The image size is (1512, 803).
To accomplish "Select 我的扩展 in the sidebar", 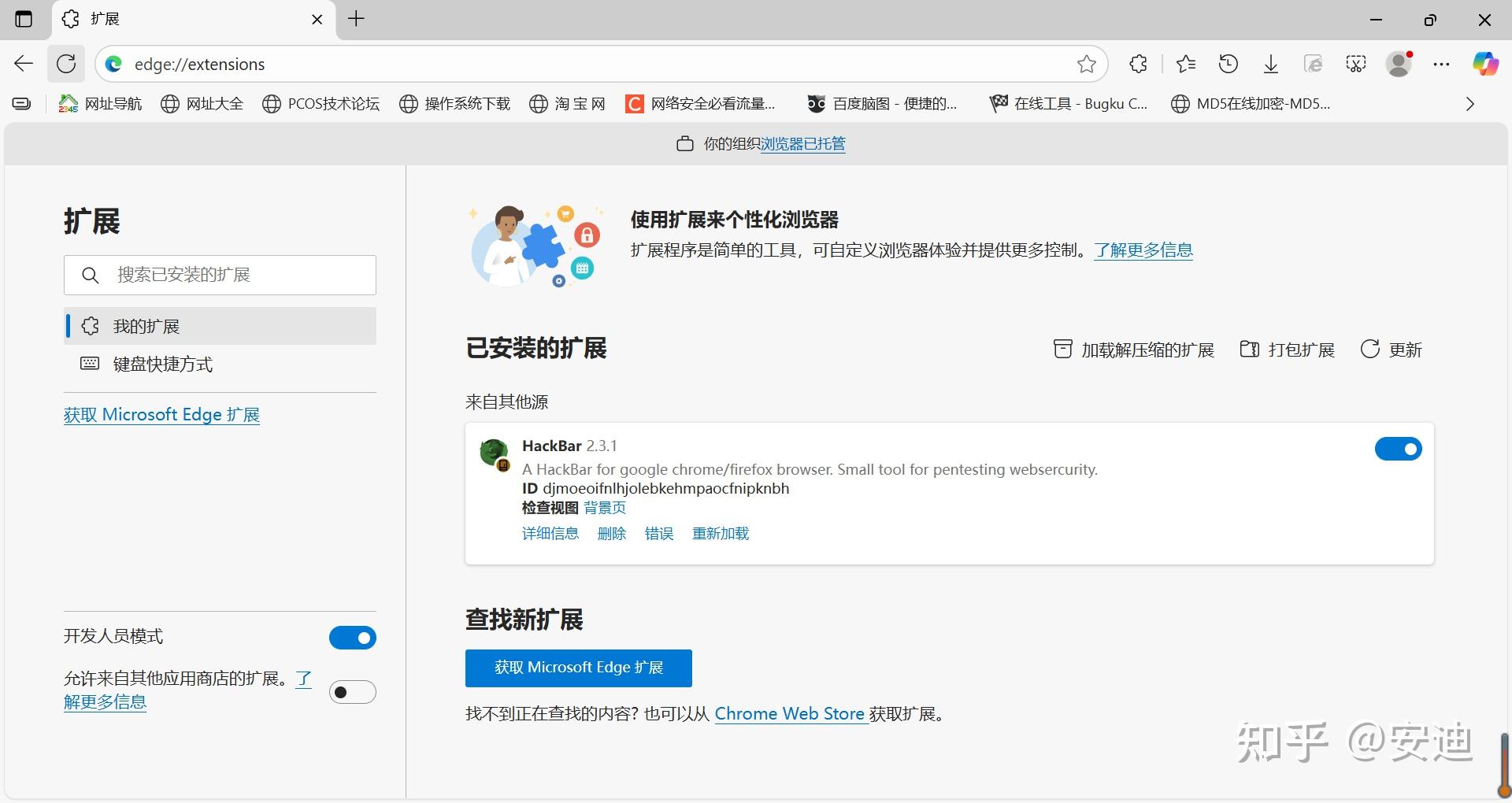I will tap(220, 326).
